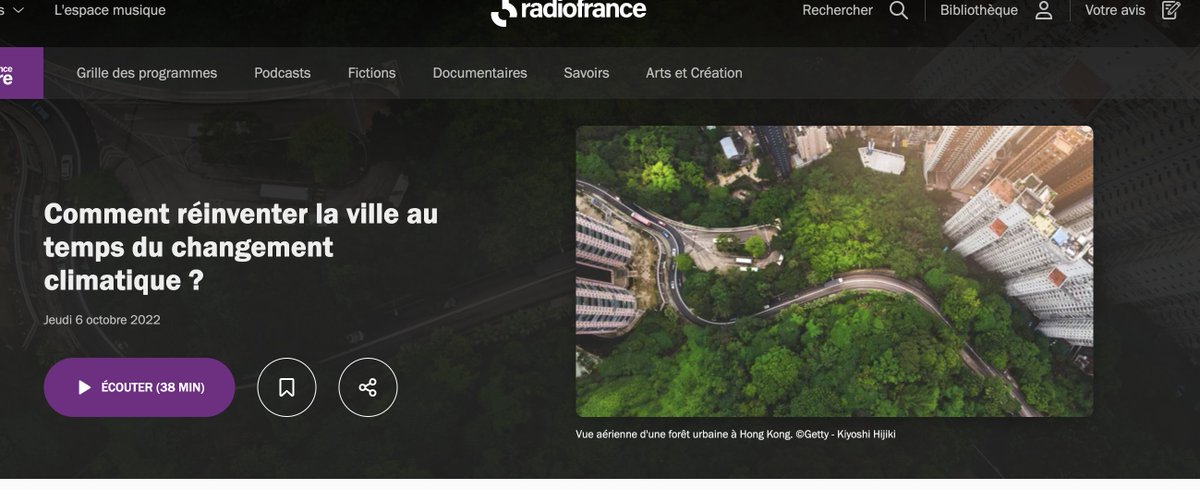The width and height of the screenshot is (1200, 490).
Task: Open the Documentaires menu item
Action: point(480,73)
